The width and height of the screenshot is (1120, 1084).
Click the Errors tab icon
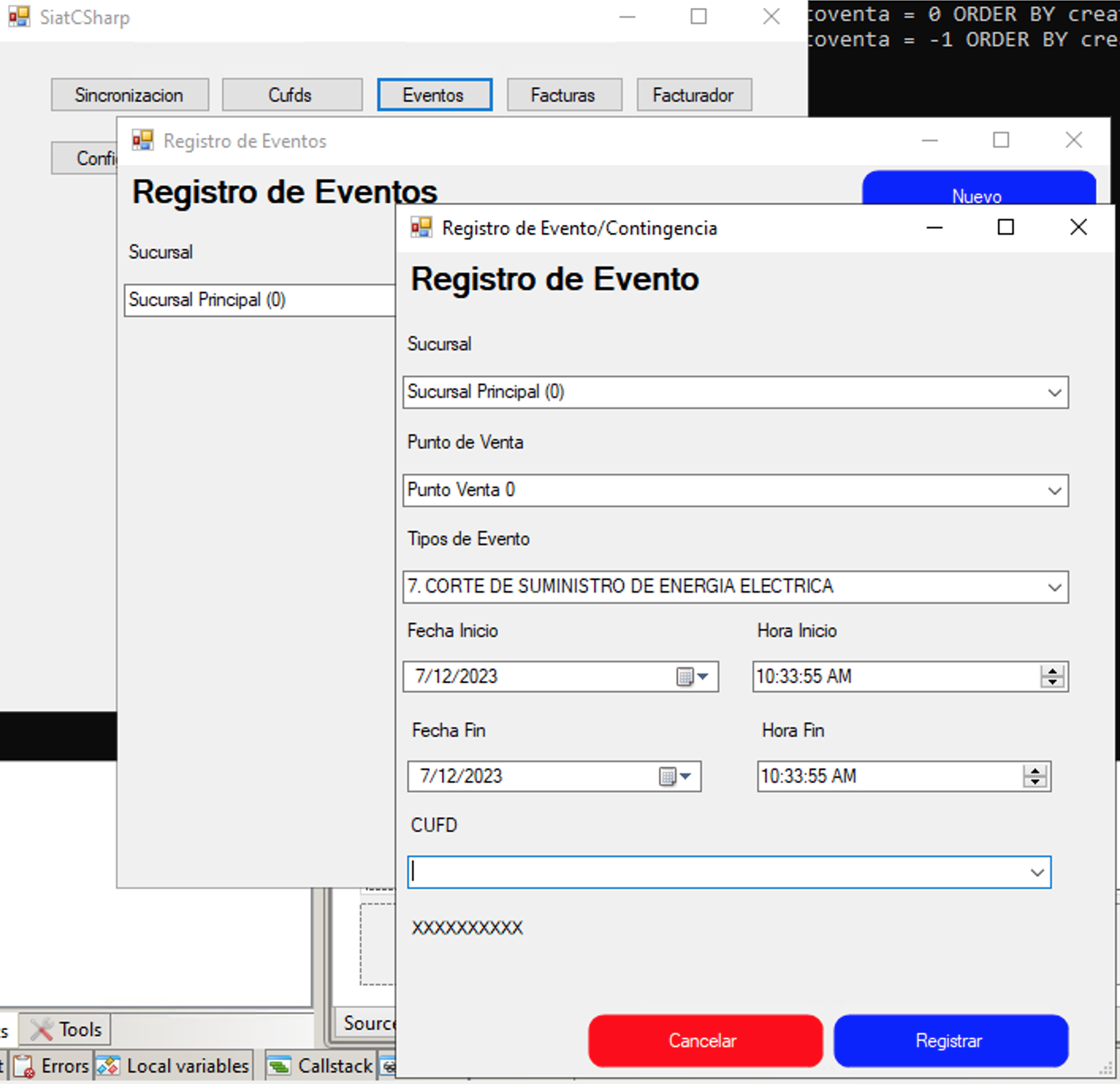pos(25,1067)
